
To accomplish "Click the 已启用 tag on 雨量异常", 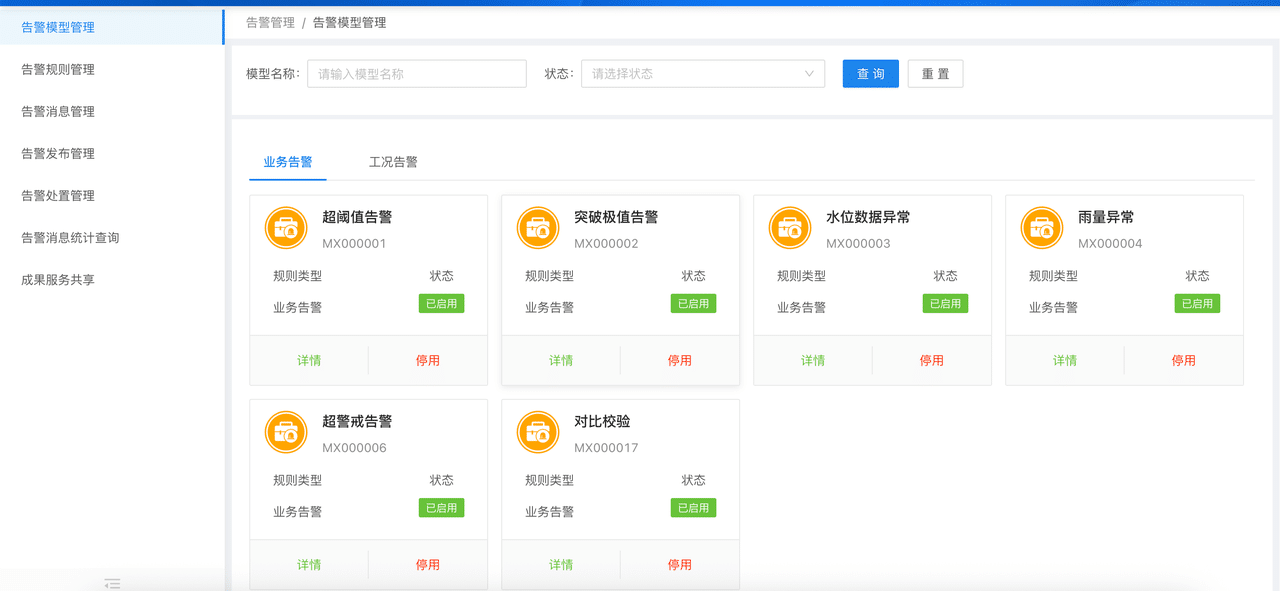I will pyautogui.click(x=1197, y=303).
